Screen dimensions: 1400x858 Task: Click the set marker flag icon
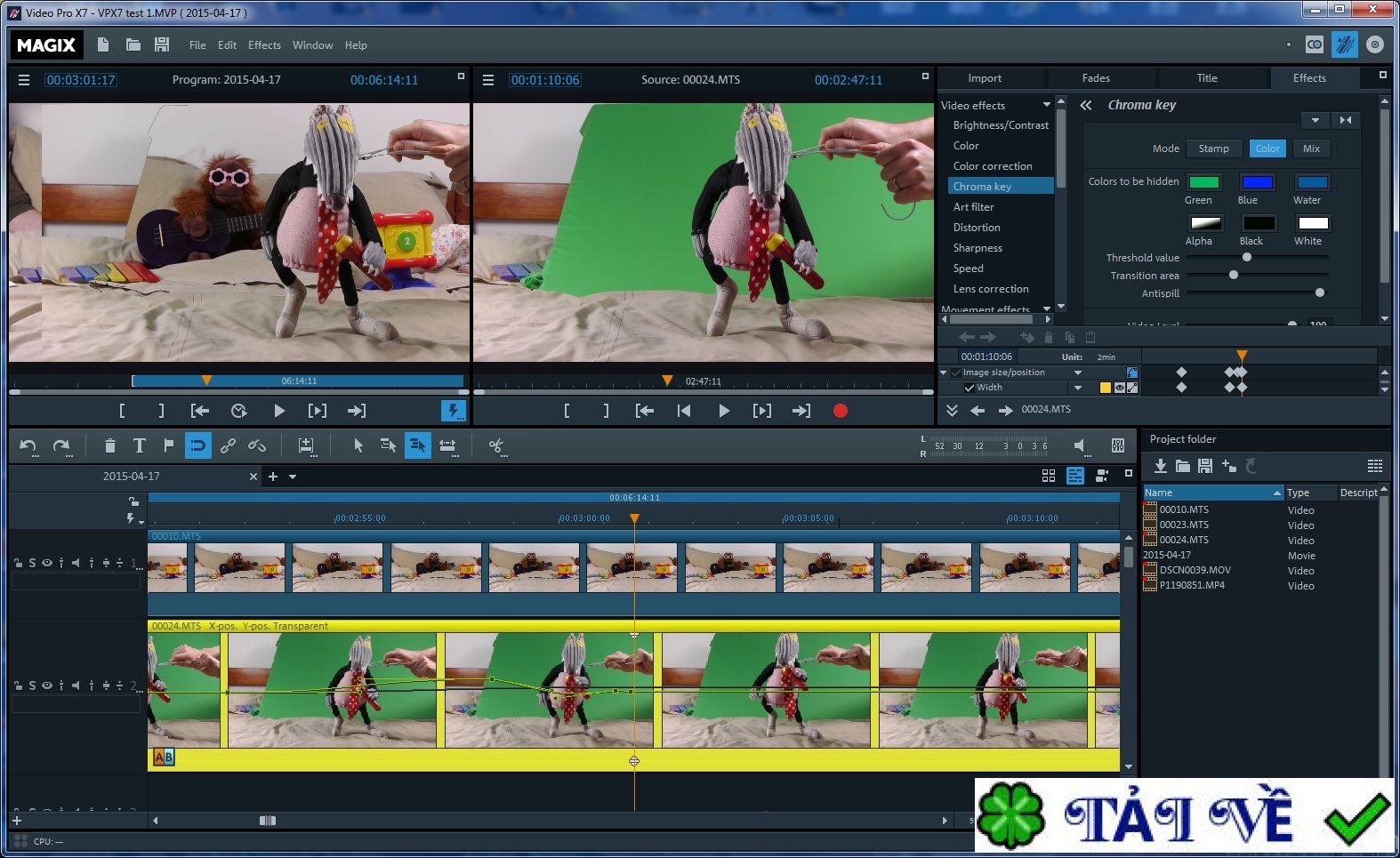point(168,445)
